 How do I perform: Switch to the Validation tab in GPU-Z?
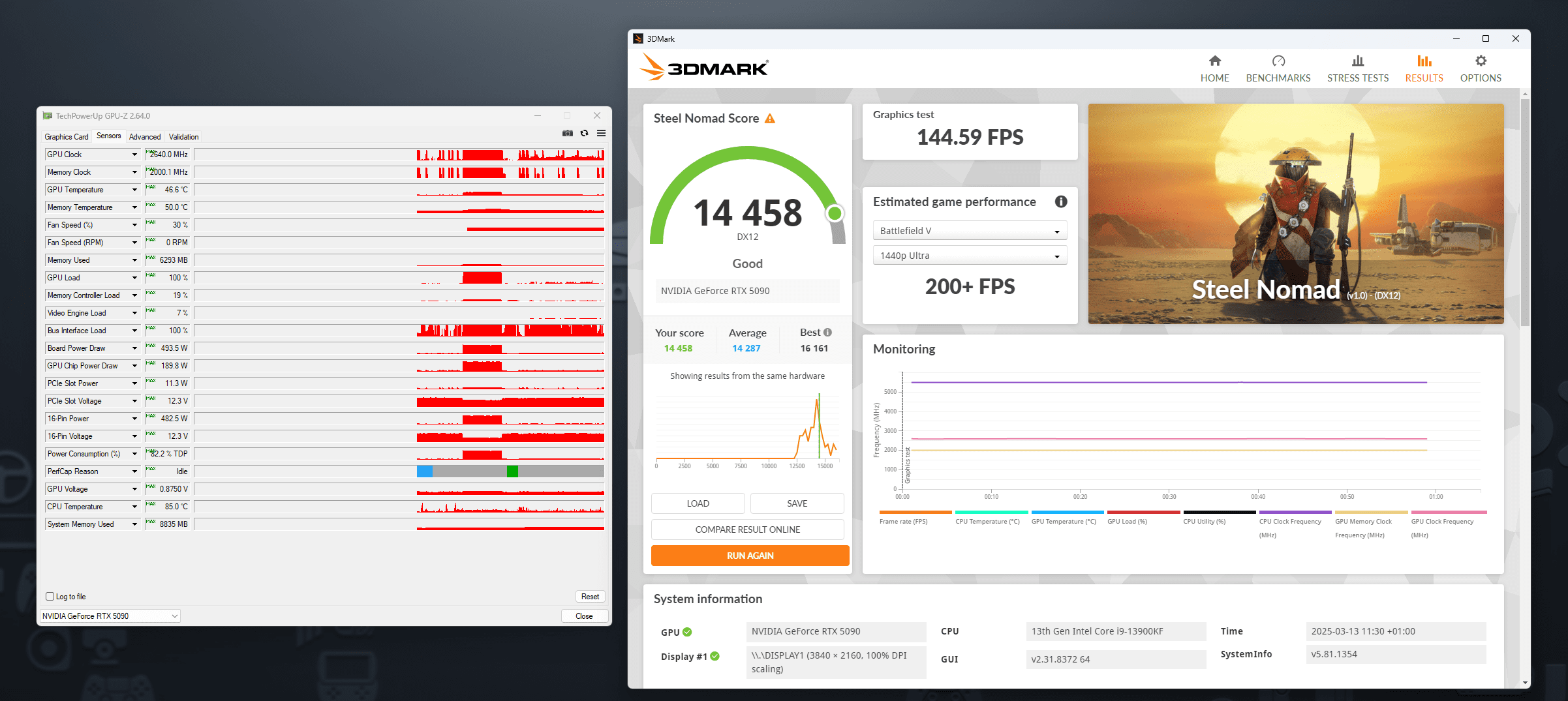[x=183, y=137]
